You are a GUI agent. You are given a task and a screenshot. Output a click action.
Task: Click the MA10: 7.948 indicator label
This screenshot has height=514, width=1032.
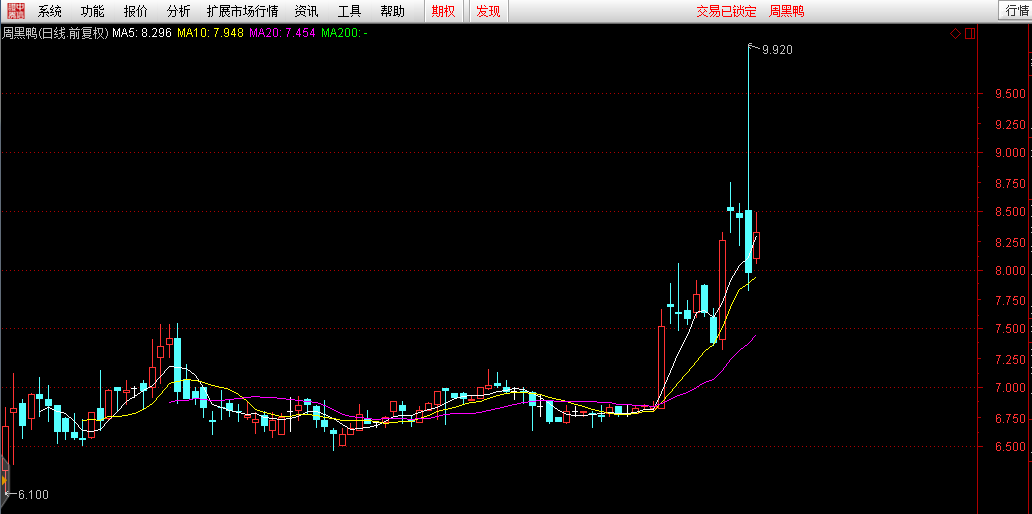pyautogui.click(x=211, y=34)
